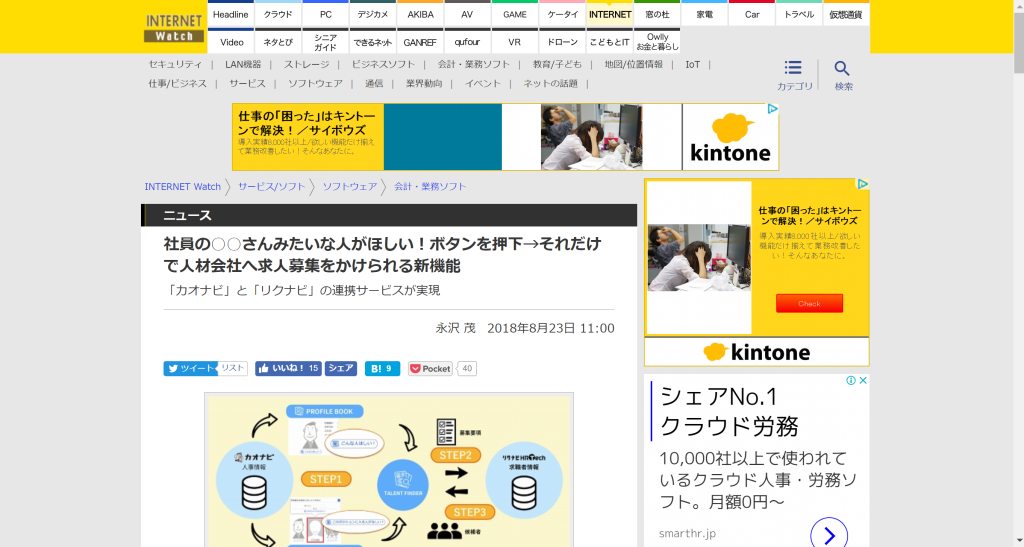Image resolution: width=1024 pixels, height=547 pixels.
Task: Open ネットの話題 category
Action: 551,84
